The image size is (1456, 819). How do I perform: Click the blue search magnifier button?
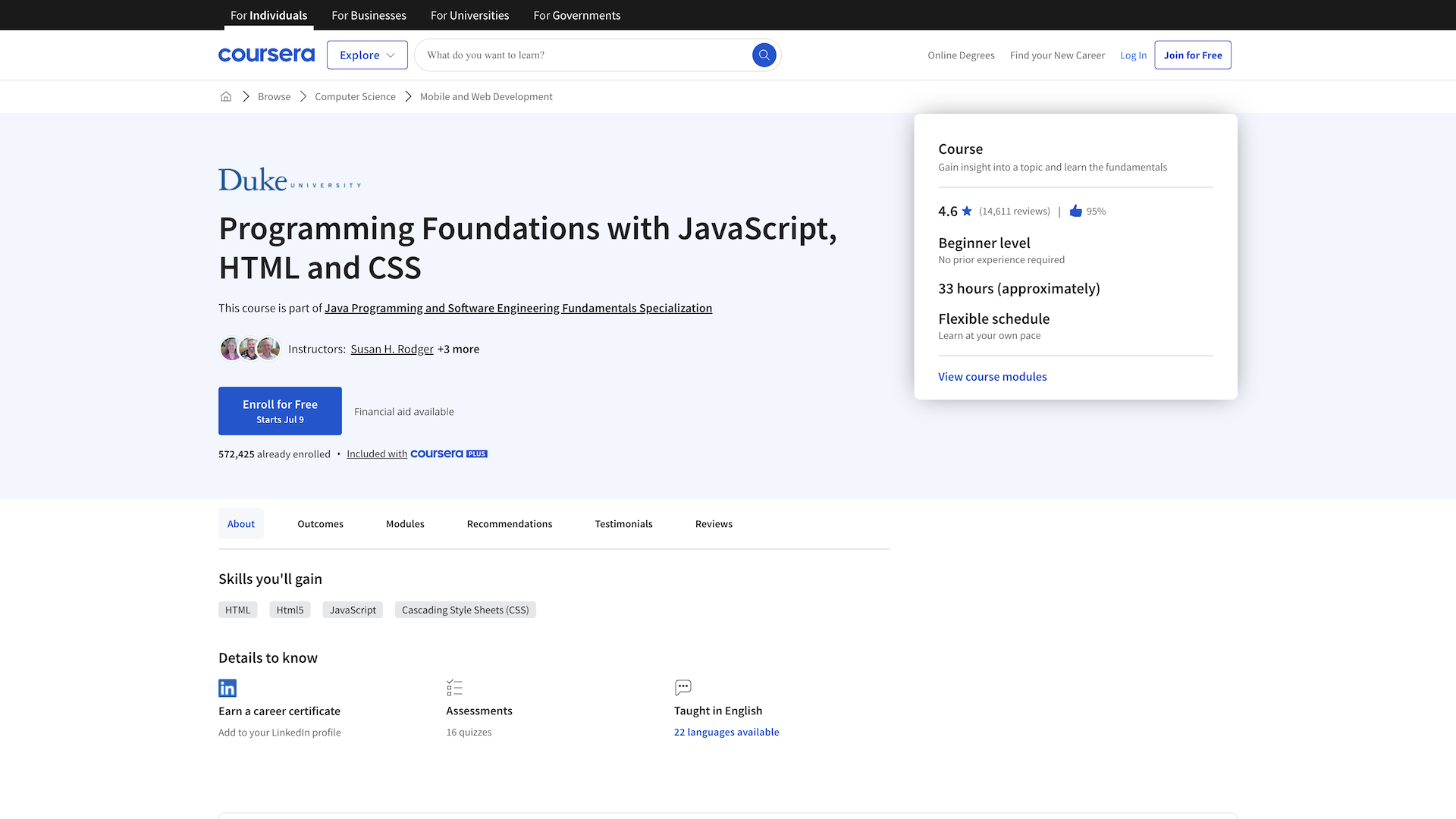pyautogui.click(x=764, y=55)
